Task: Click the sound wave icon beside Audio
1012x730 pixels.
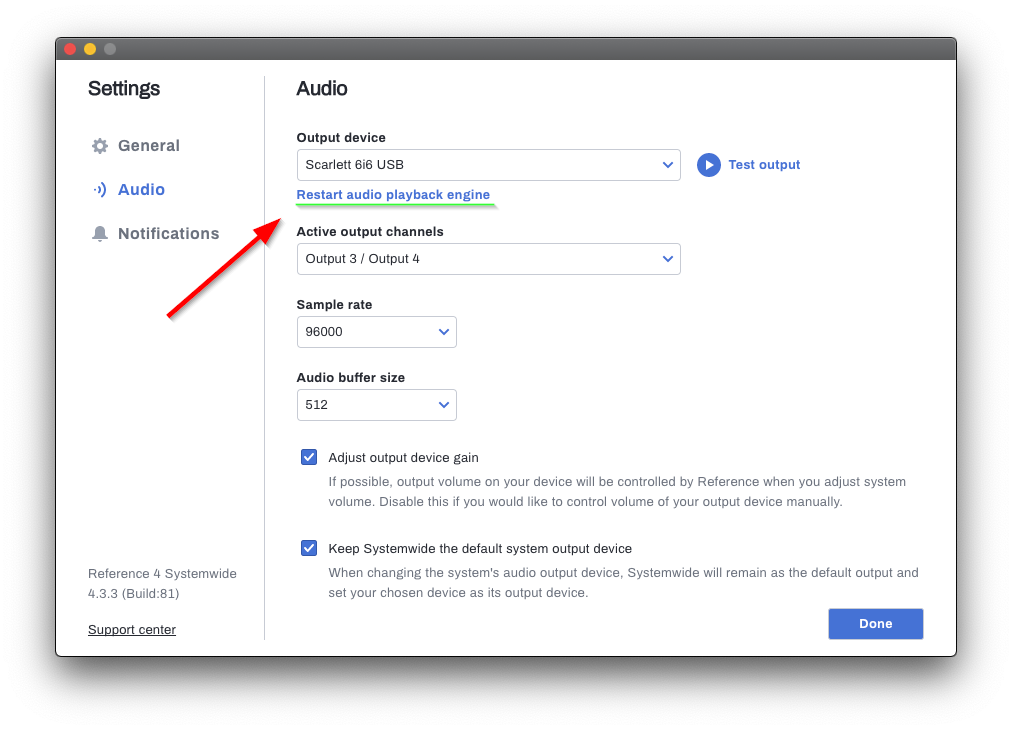Action: pyautogui.click(x=99, y=189)
